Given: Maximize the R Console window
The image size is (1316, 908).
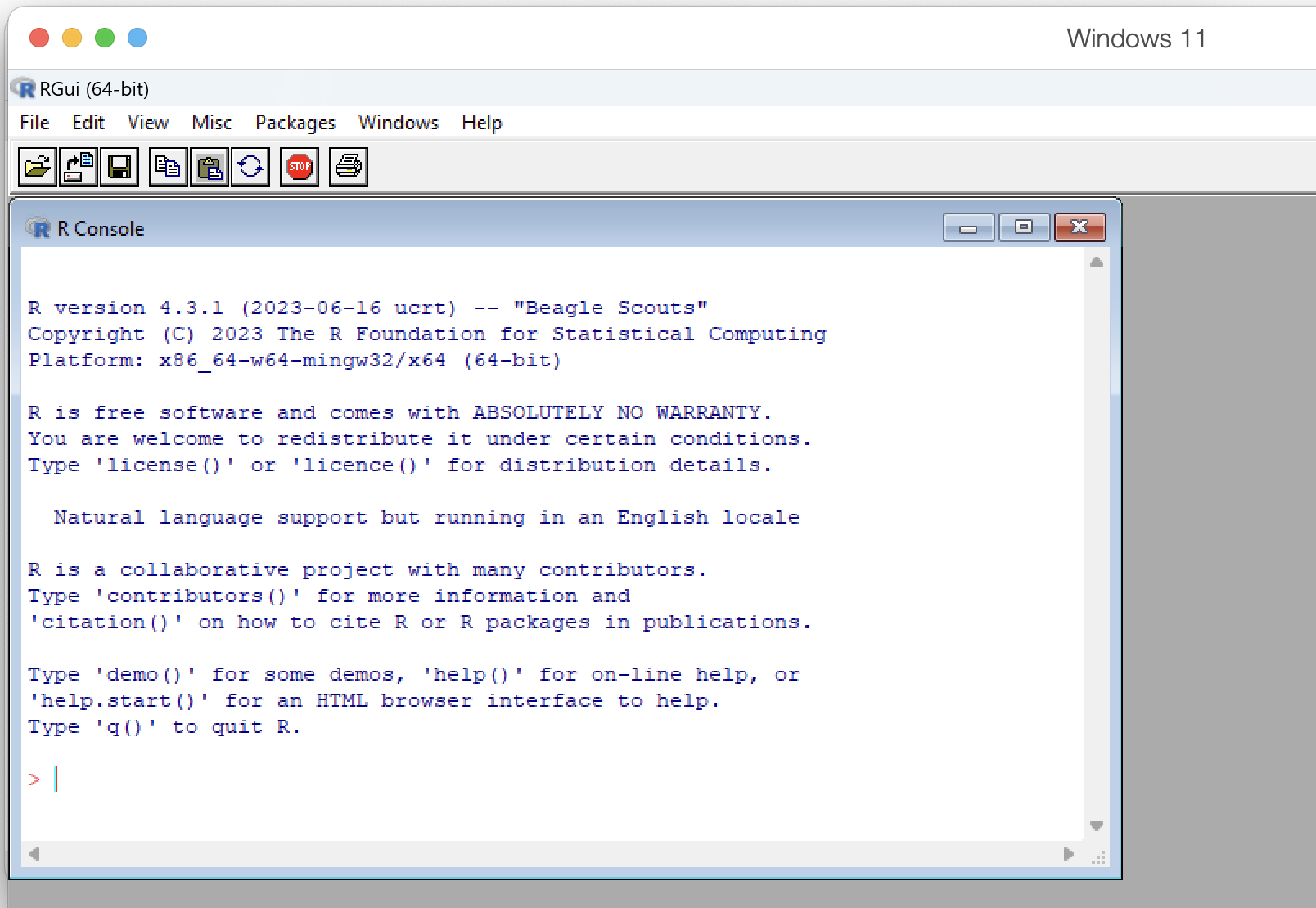Looking at the screenshot, I should 1024,227.
